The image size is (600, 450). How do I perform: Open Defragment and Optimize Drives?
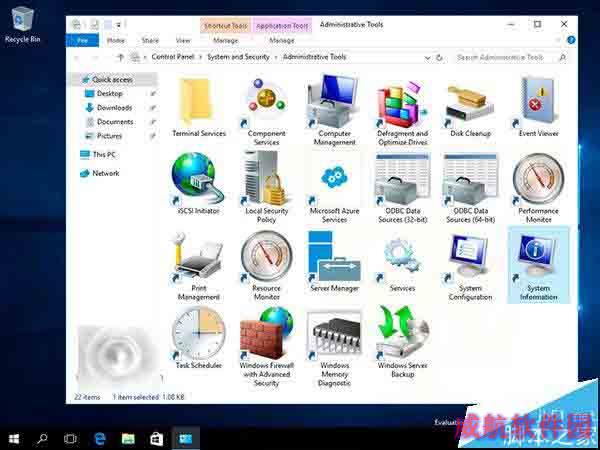[402, 111]
